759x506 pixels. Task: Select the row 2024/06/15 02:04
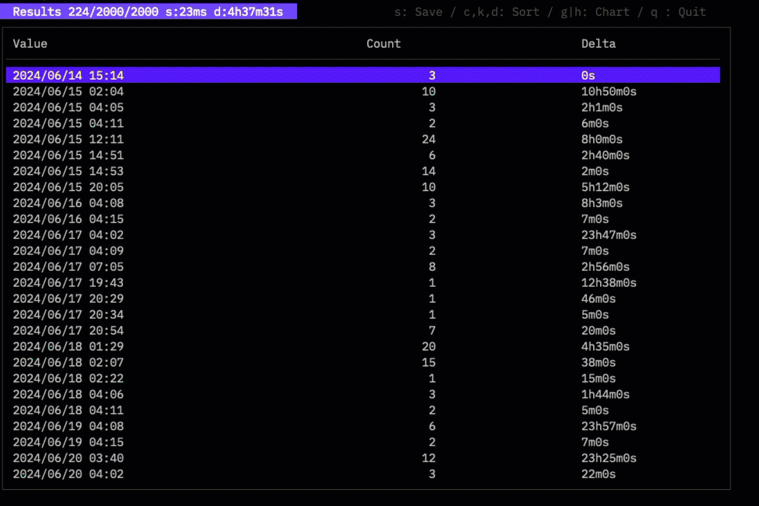pyautogui.click(x=363, y=91)
